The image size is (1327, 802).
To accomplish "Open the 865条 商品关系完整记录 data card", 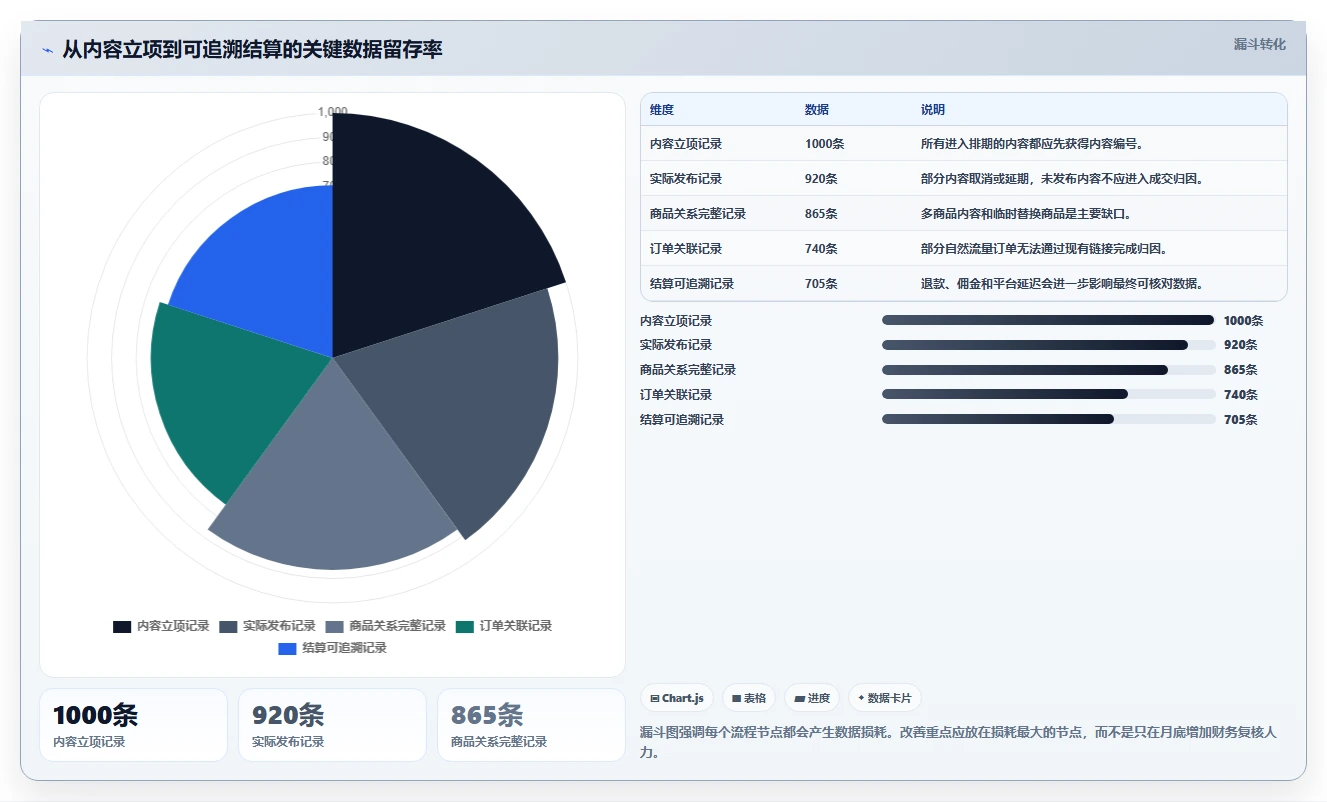I will click(x=531, y=725).
